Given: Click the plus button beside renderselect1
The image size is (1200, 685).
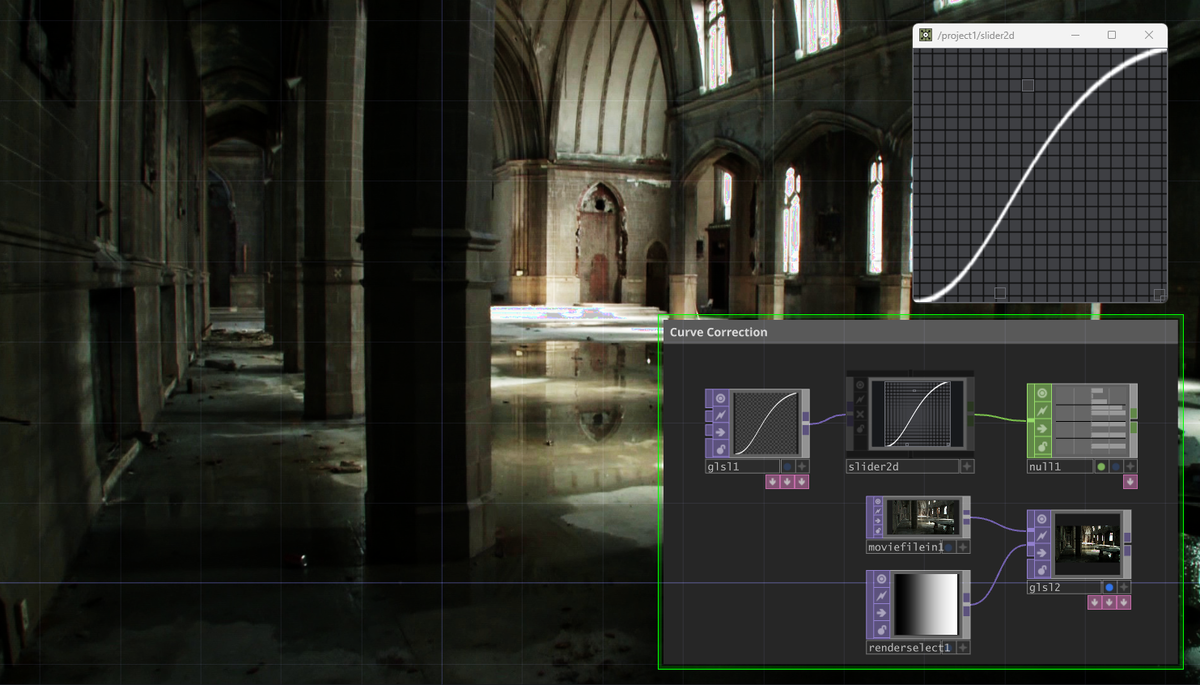Looking at the screenshot, I should pos(964,647).
